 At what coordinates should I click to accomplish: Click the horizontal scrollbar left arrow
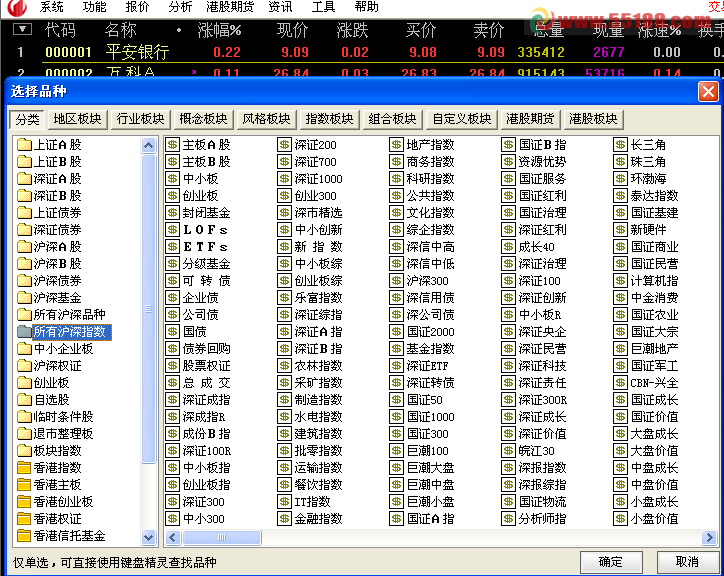173,537
